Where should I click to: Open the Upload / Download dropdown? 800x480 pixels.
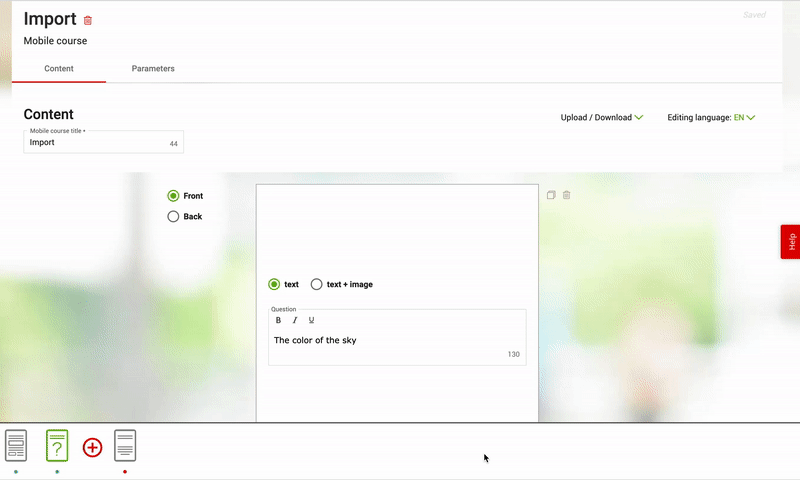602,117
